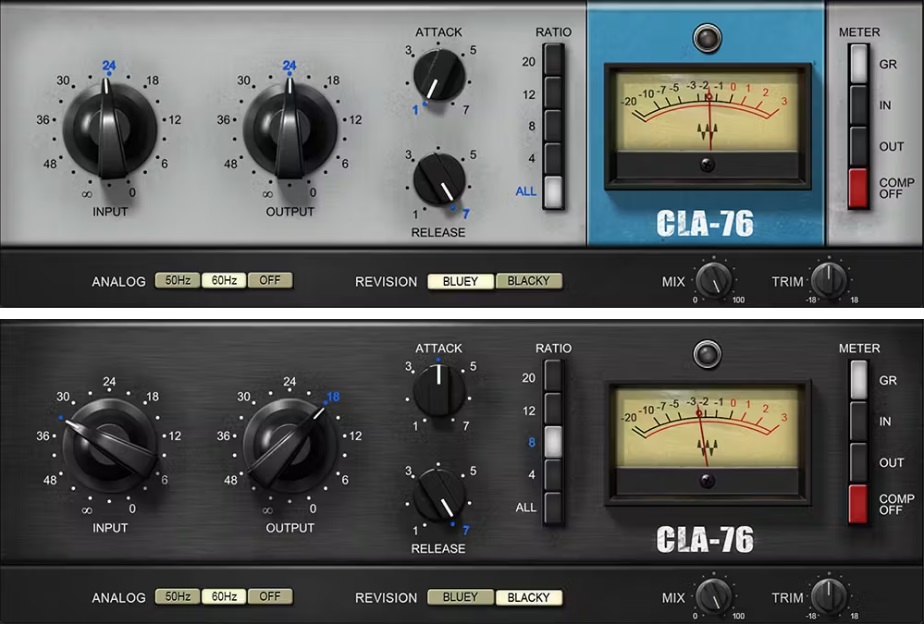Switch top revision to BLACKY
The height and width of the screenshot is (624, 924).
point(529,281)
